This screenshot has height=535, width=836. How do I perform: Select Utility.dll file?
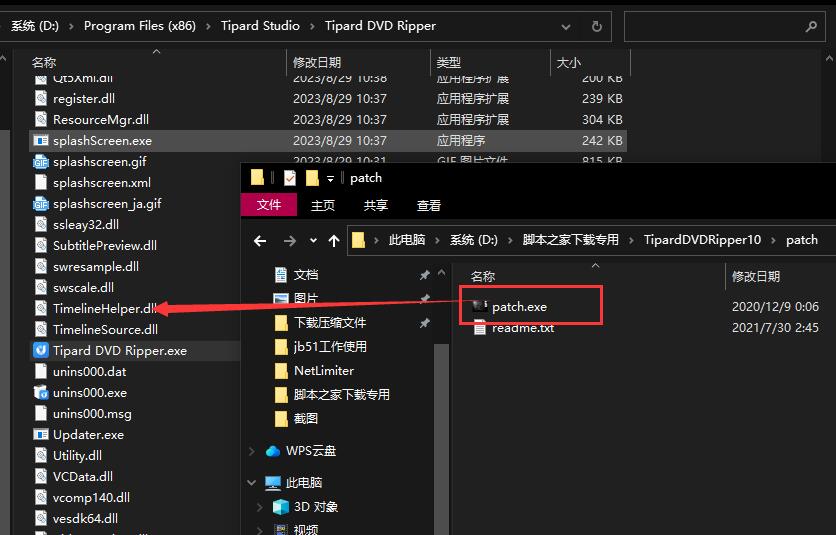tap(77, 456)
